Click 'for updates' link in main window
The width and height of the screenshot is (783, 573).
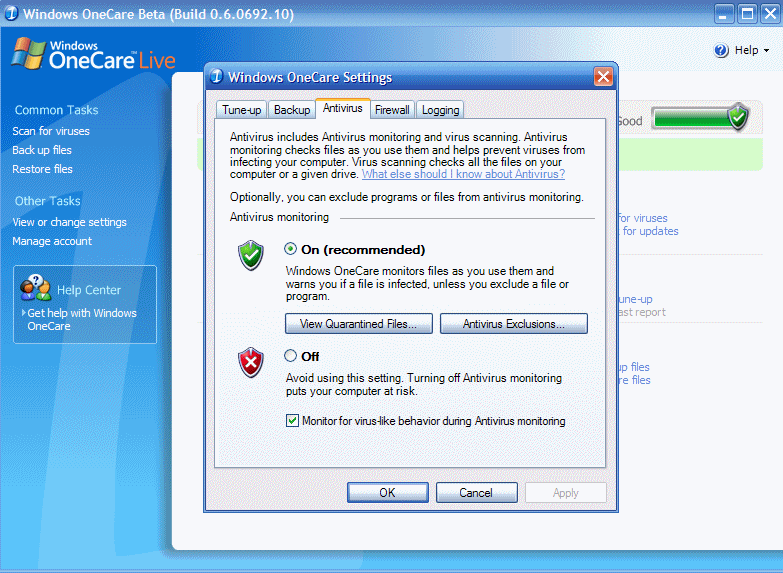(651, 231)
